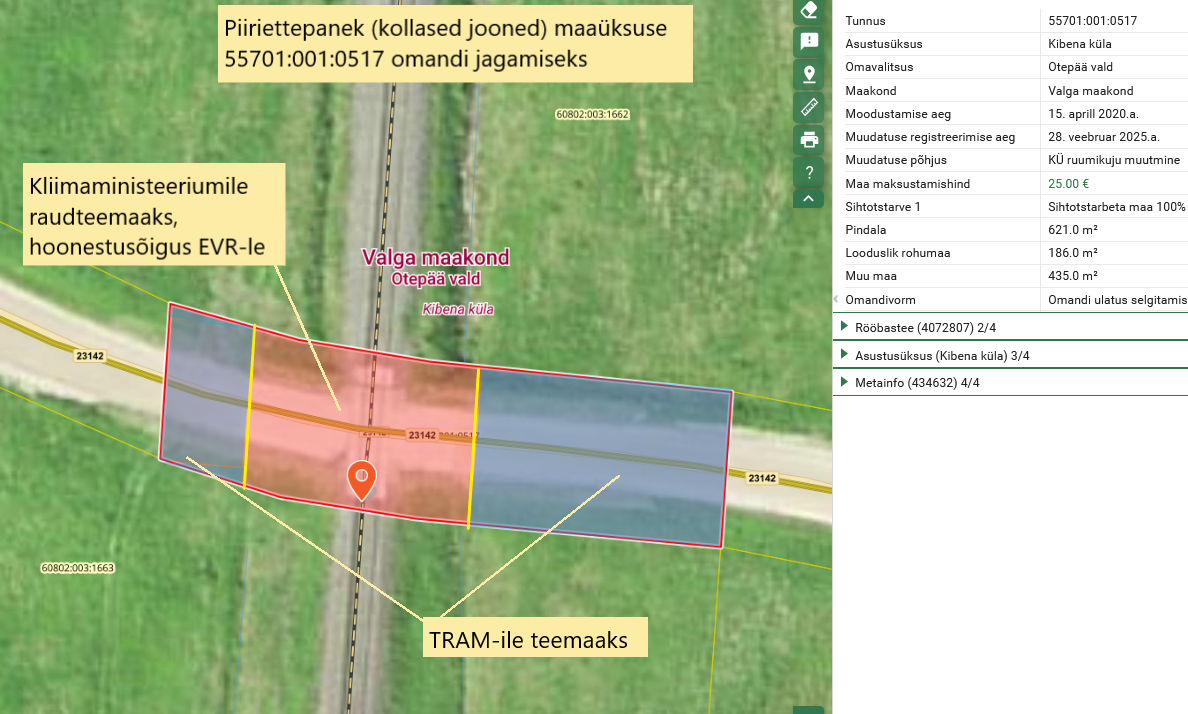Click the dark green button at the map's bottom edge
The width and height of the screenshot is (1188, 714).
coord(809,709)
